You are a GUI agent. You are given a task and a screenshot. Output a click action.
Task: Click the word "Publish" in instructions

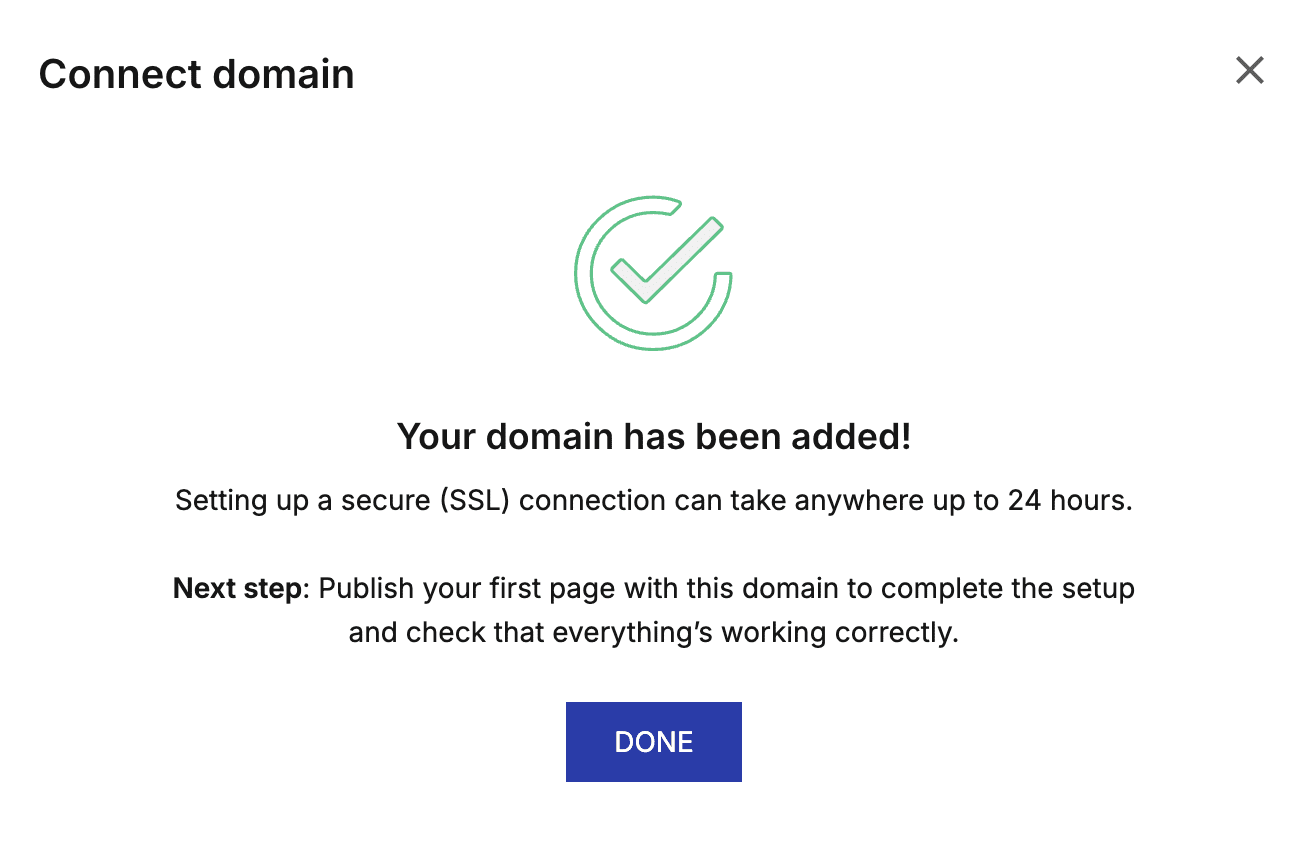pyautogui.click(x=361, y=588)
